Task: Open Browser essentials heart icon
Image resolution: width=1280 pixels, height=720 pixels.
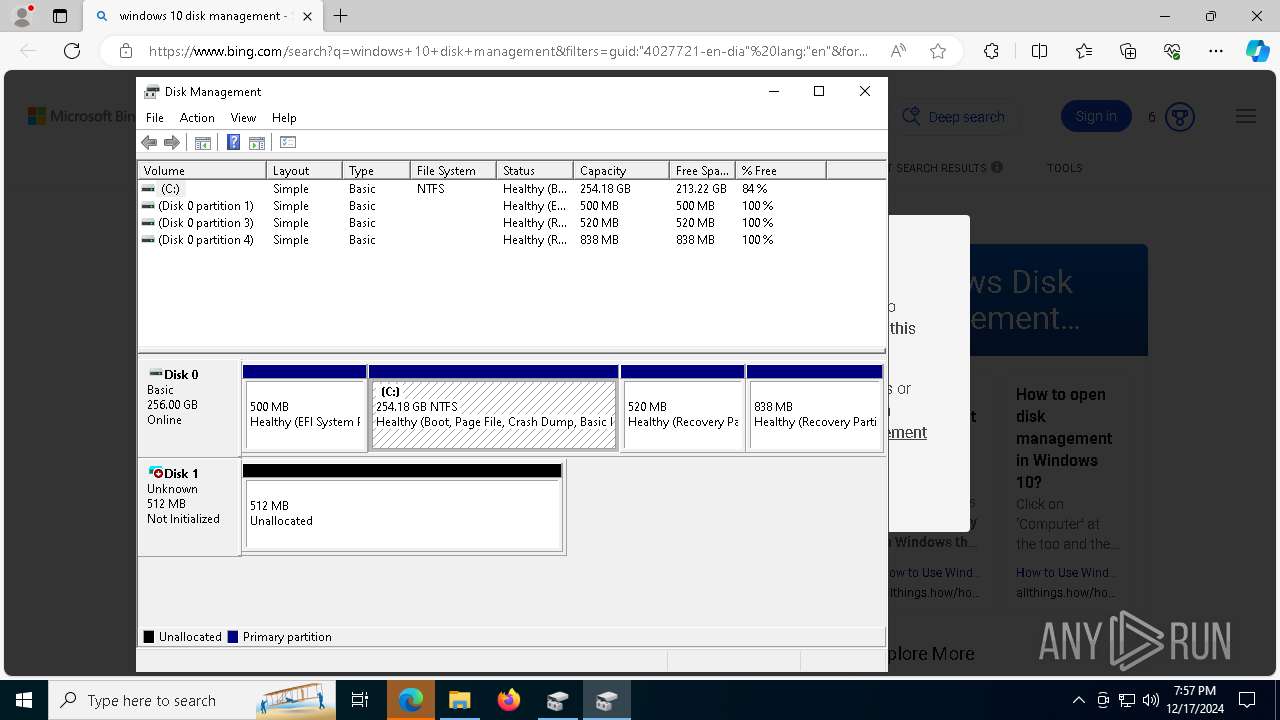Action: coord(1172,51)
